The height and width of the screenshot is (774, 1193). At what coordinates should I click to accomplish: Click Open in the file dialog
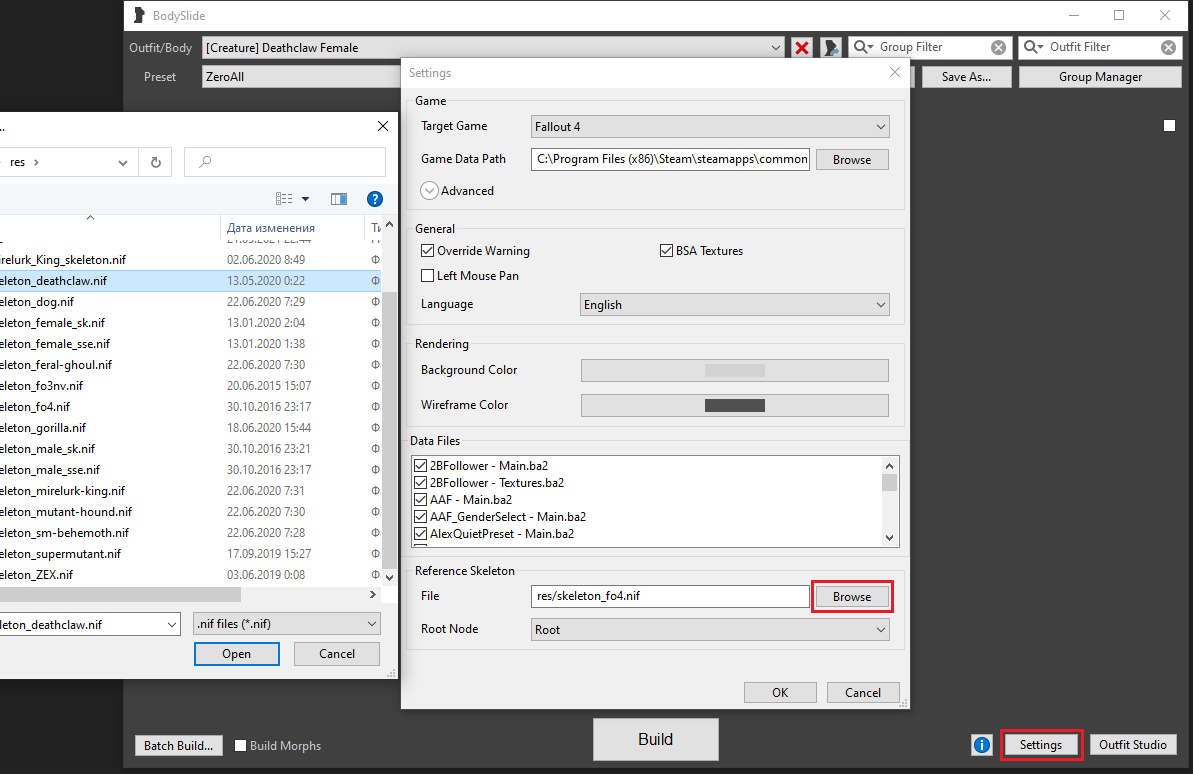pos(237,654)
